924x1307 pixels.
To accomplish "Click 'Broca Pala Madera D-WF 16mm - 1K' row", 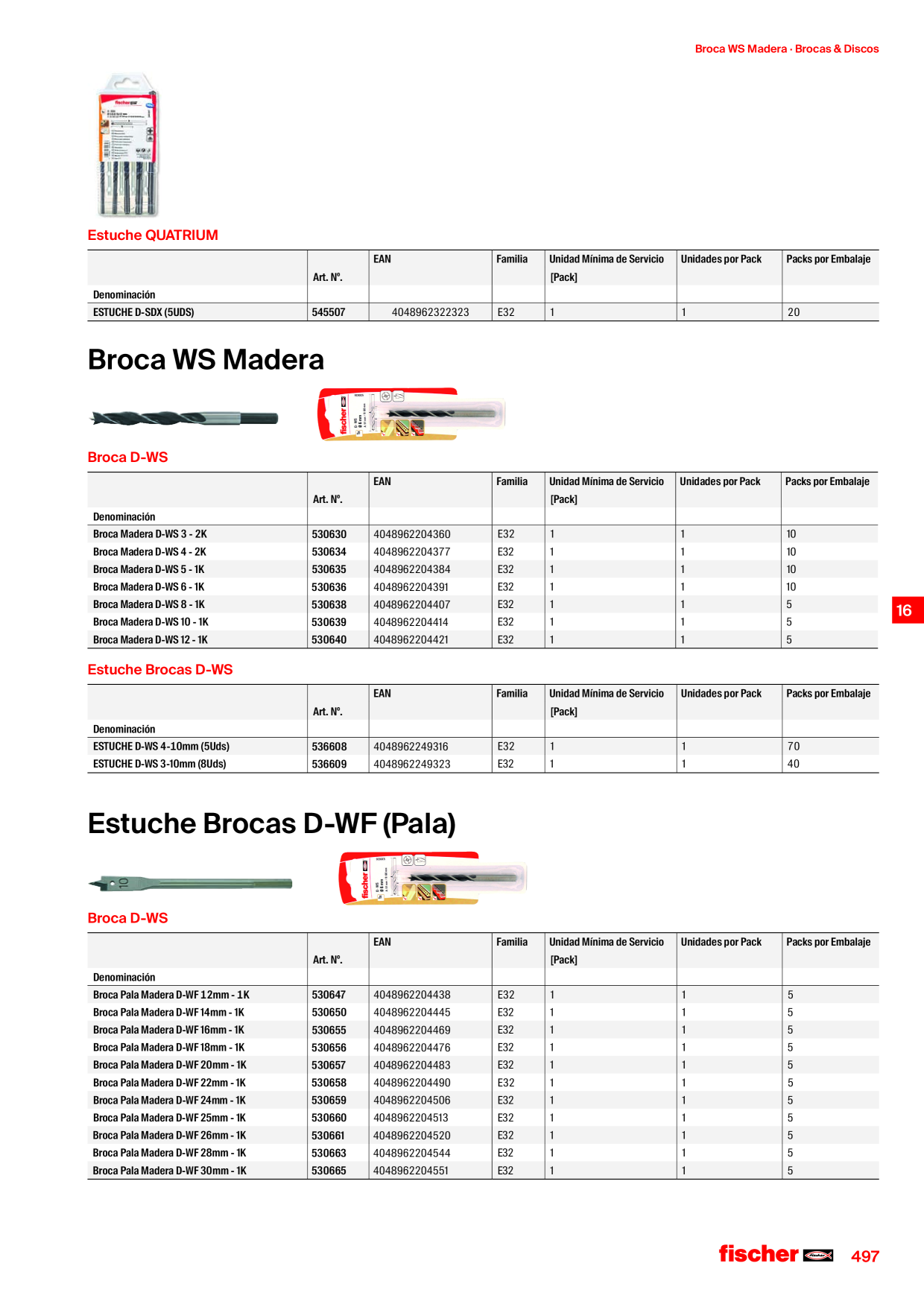I will (x=483, y=1030).
